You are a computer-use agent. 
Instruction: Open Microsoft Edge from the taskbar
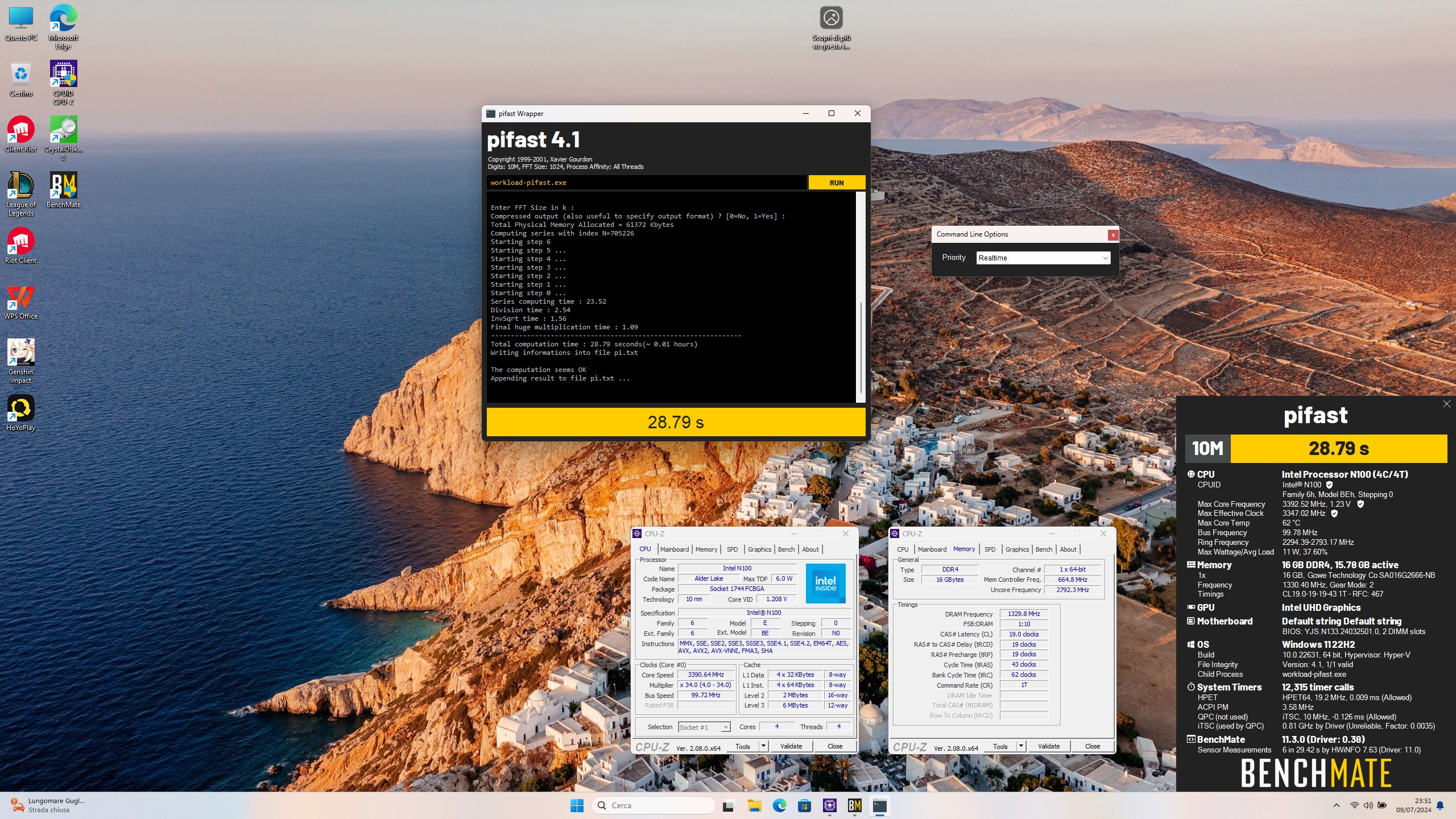779,805
